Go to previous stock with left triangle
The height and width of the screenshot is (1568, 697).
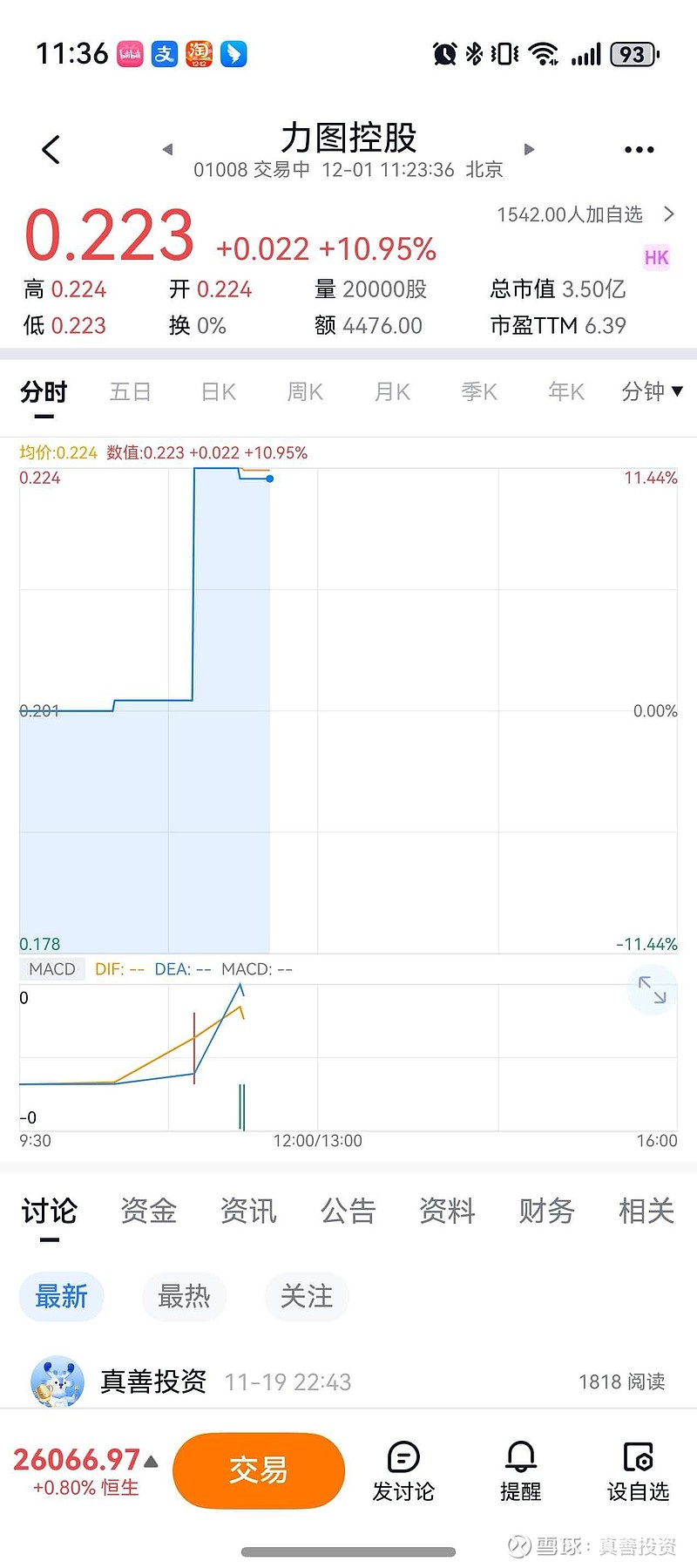pos(167,150)
